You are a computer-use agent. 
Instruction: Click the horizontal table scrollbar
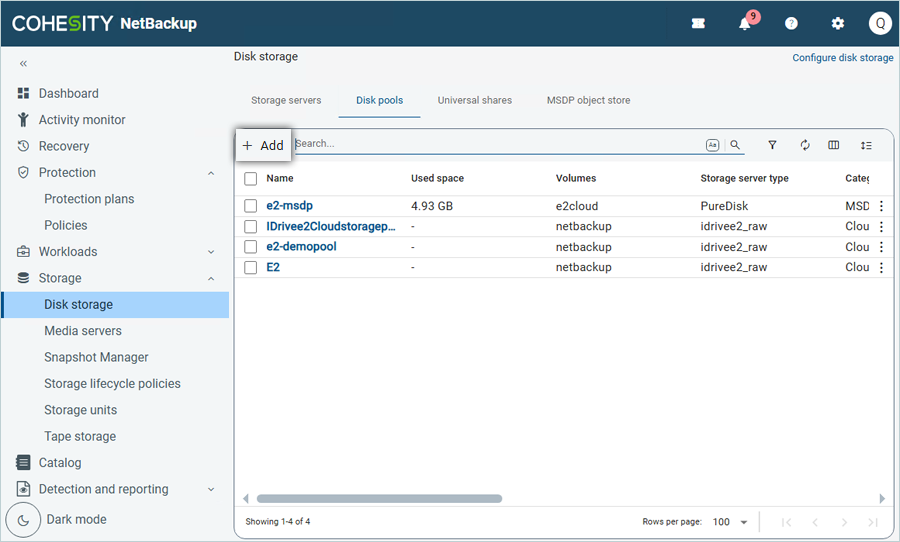tap(379, 498)
